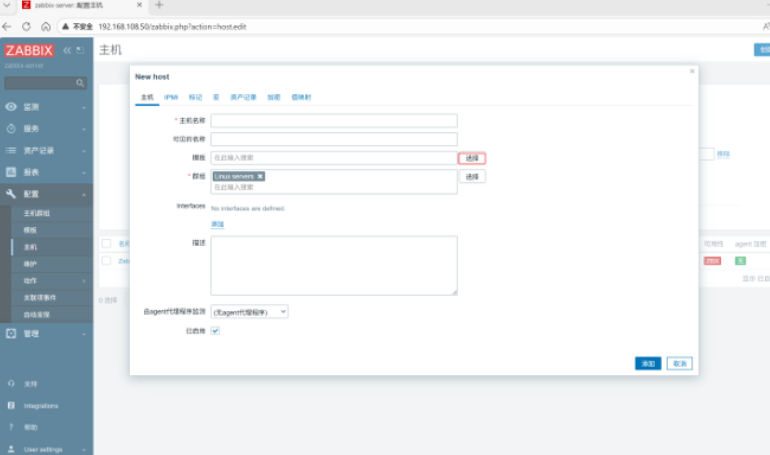Click the wrench icon for 配置
This screenshot has width=770, height=455.
pos(11,194)
